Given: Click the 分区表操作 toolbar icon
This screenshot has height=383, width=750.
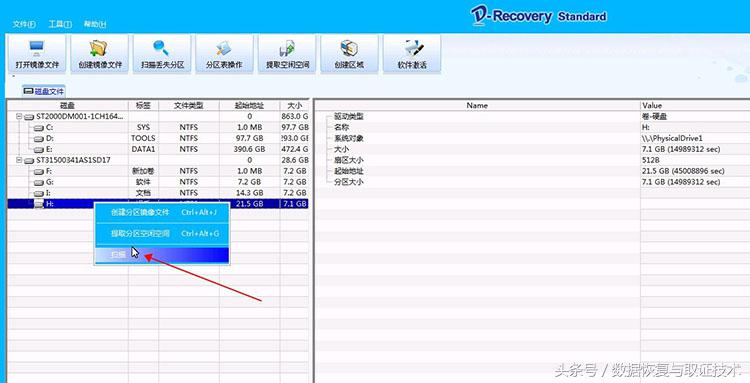Looking at the screenshot, I should coord(223,48).
